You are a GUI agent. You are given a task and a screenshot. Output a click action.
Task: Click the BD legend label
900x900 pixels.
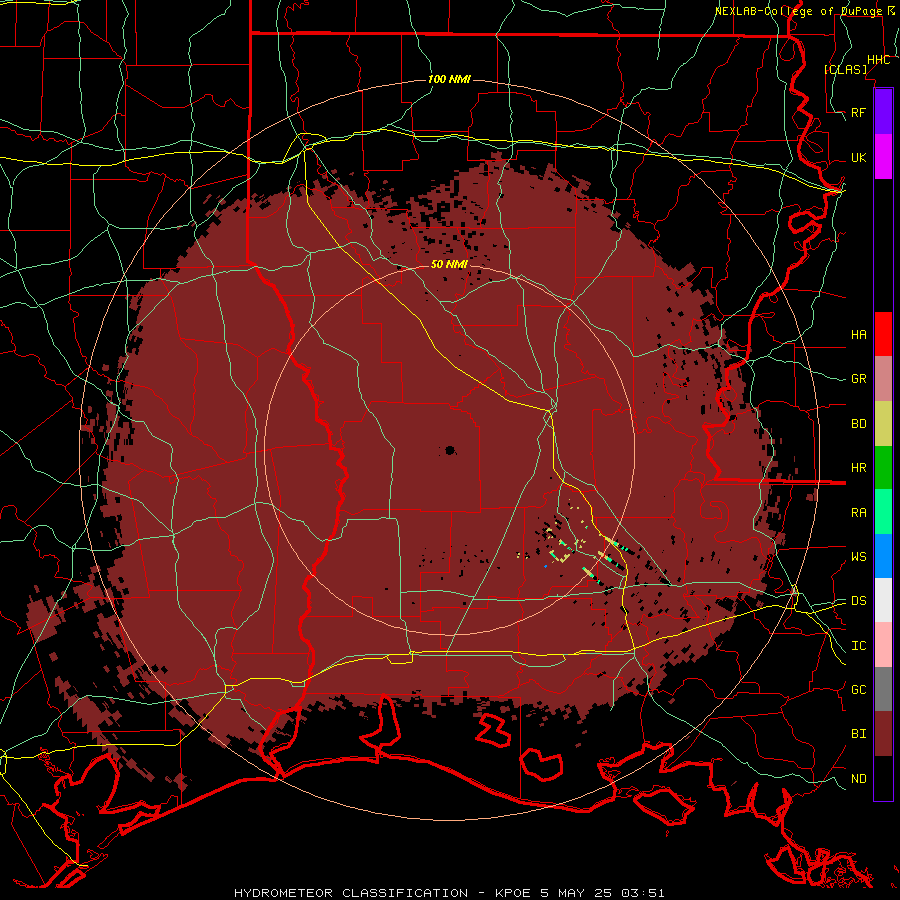point(858,424)
